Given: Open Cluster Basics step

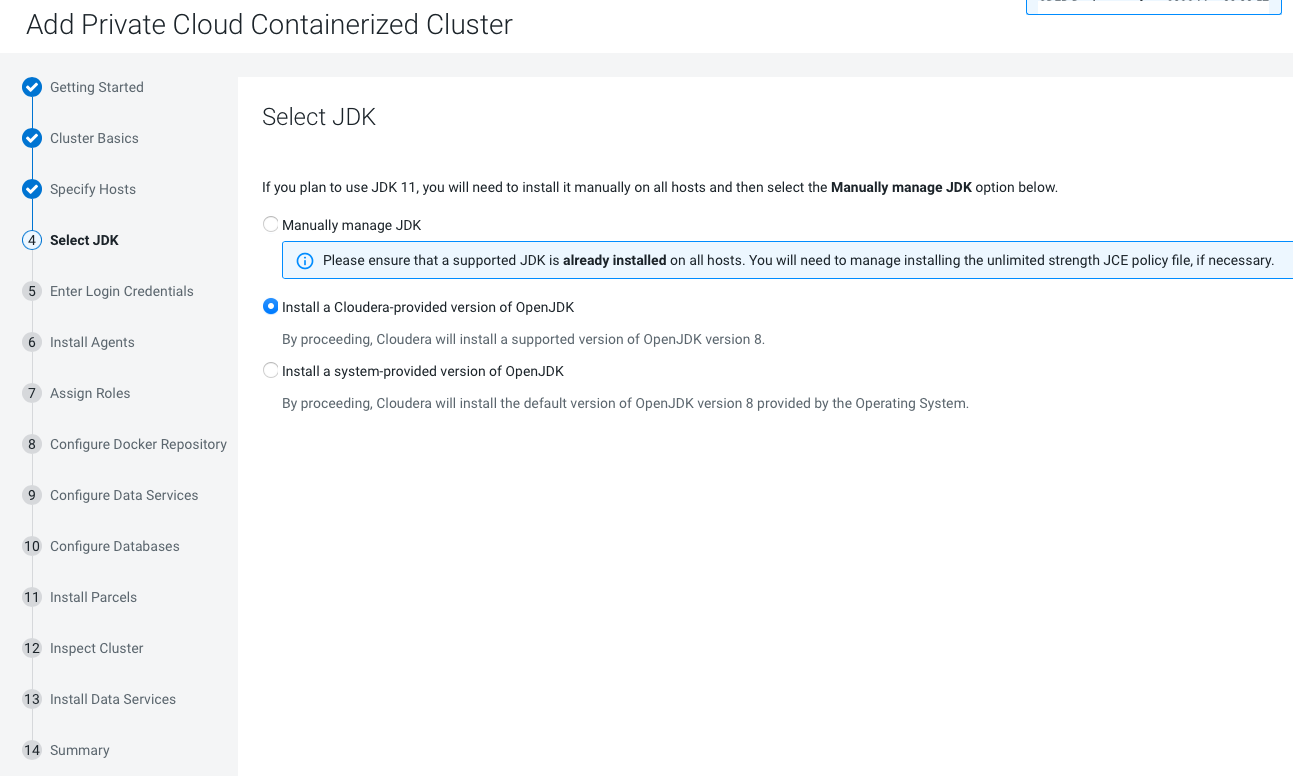Looking at the screenshot, I should [94, 138].
